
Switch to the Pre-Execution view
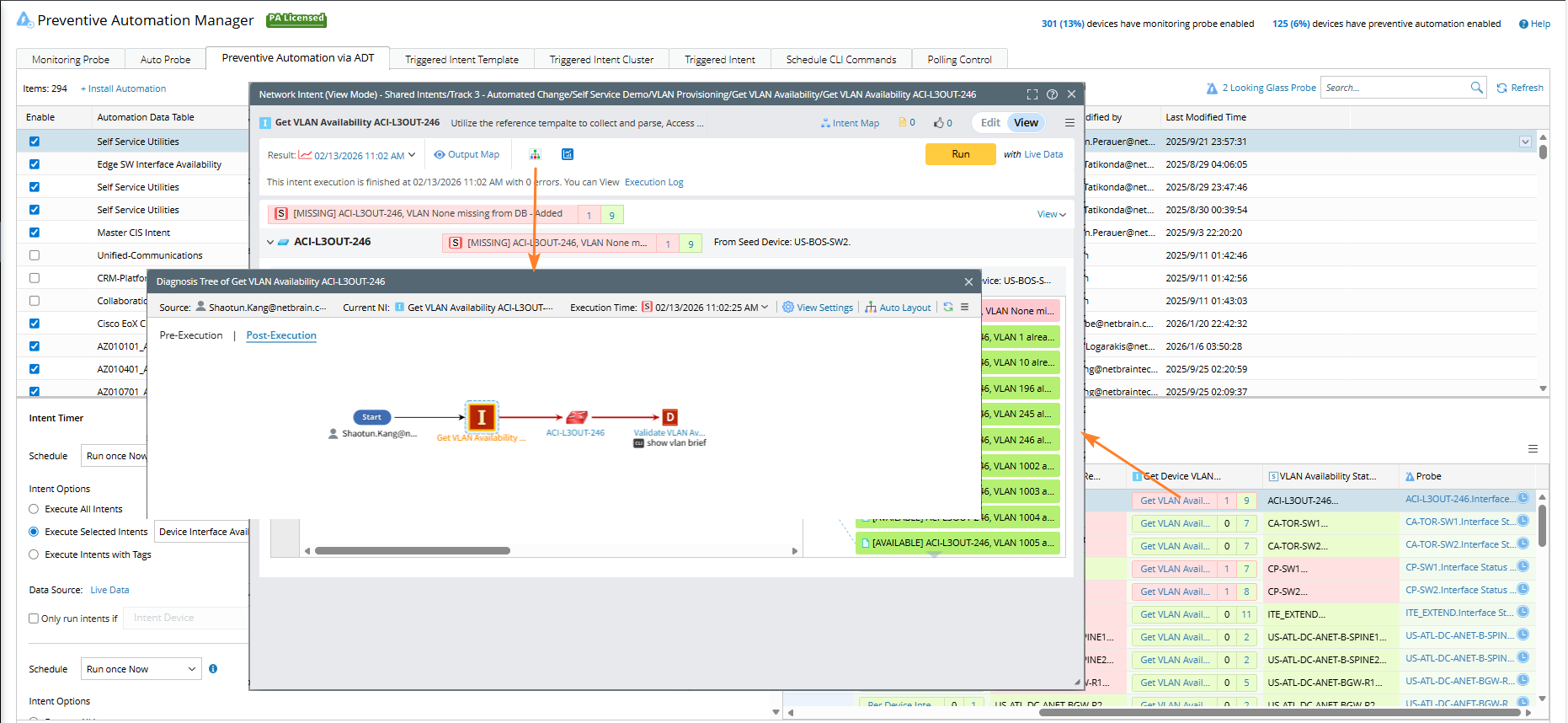(191, 335)
